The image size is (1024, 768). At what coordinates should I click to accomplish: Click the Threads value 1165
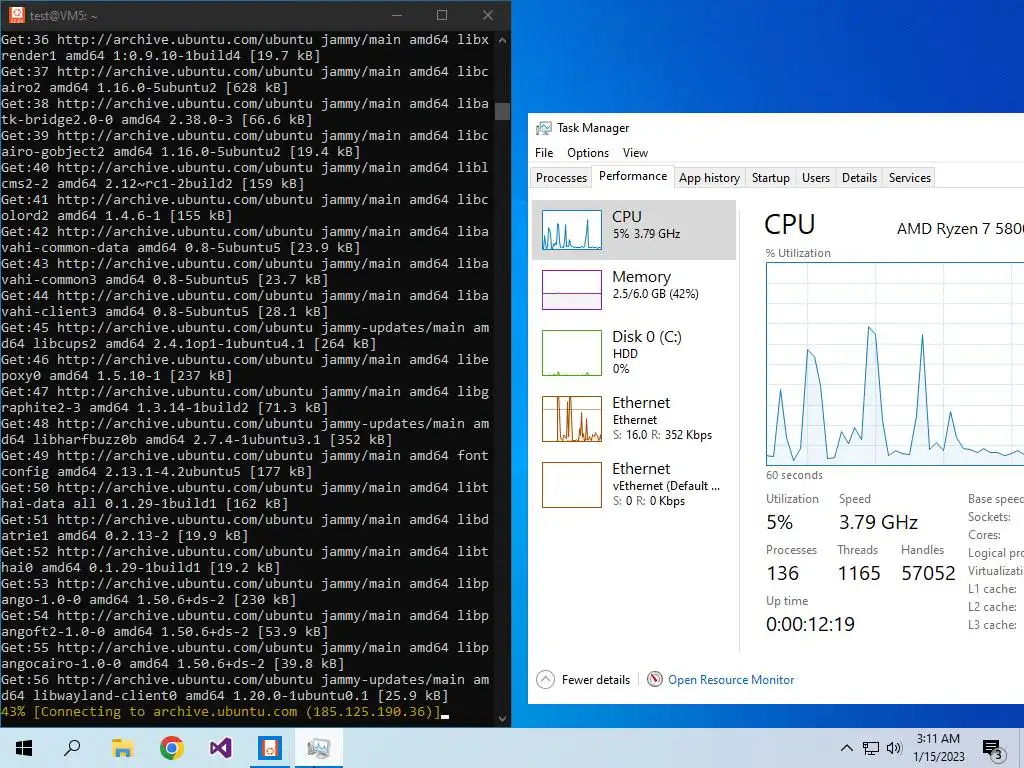(859, 573)
